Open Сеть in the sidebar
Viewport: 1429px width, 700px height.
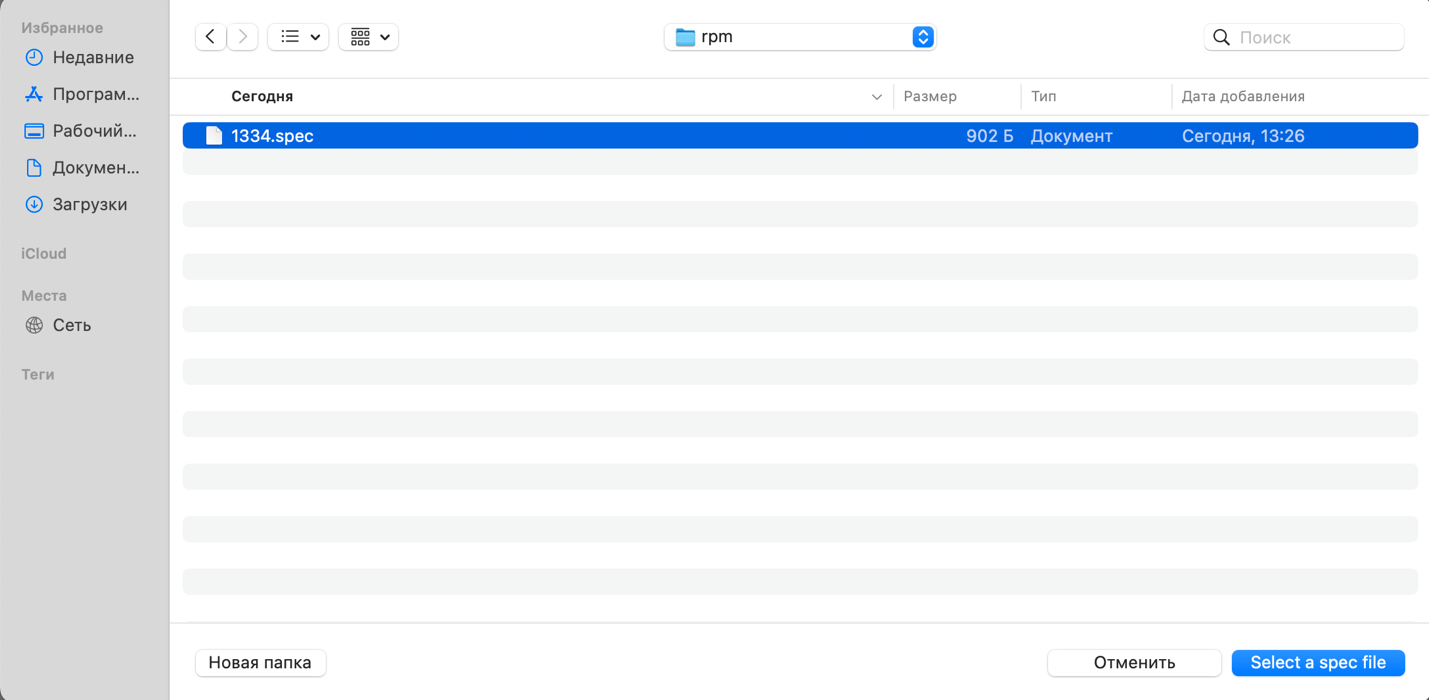(71, 325)
